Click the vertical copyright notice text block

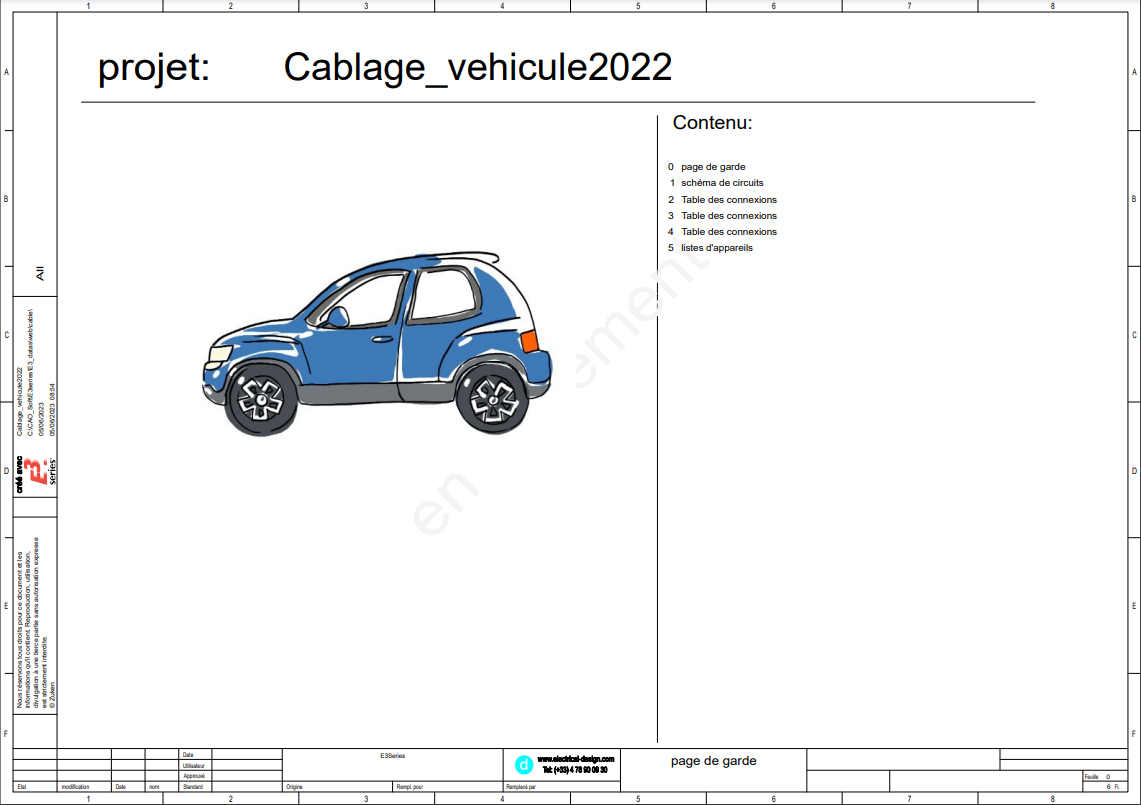pos(36,623)
